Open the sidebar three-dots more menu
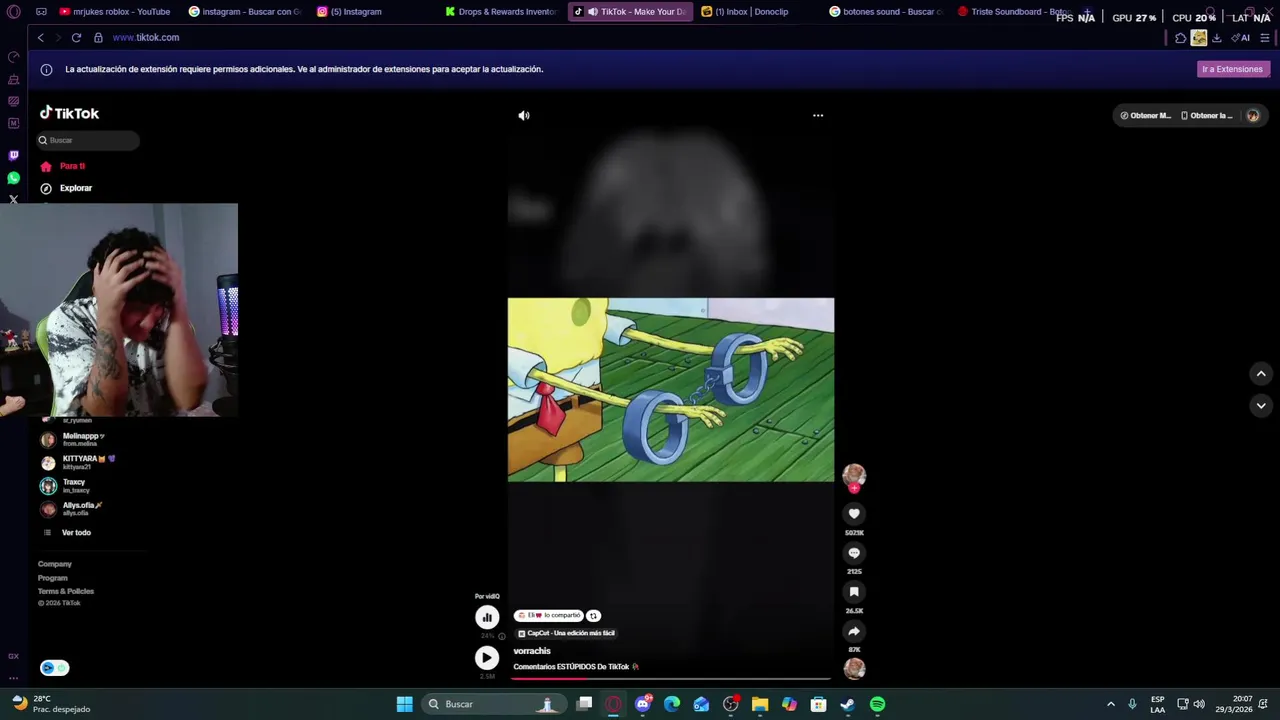This screenshot has height=720, width=1280. click(13, 677)
